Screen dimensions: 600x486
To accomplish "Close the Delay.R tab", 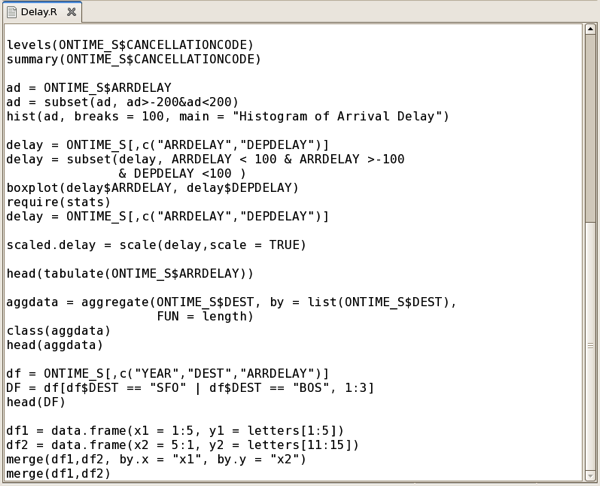I will pyautogui.click(x=71, y=12).
